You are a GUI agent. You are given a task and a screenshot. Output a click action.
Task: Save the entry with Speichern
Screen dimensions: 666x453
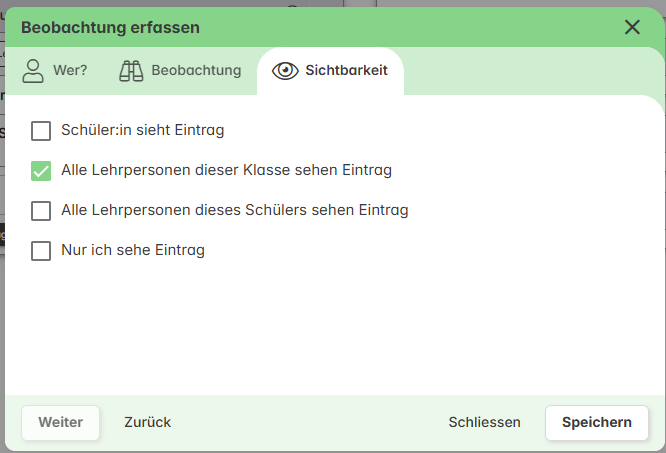[x=597, y=422]
